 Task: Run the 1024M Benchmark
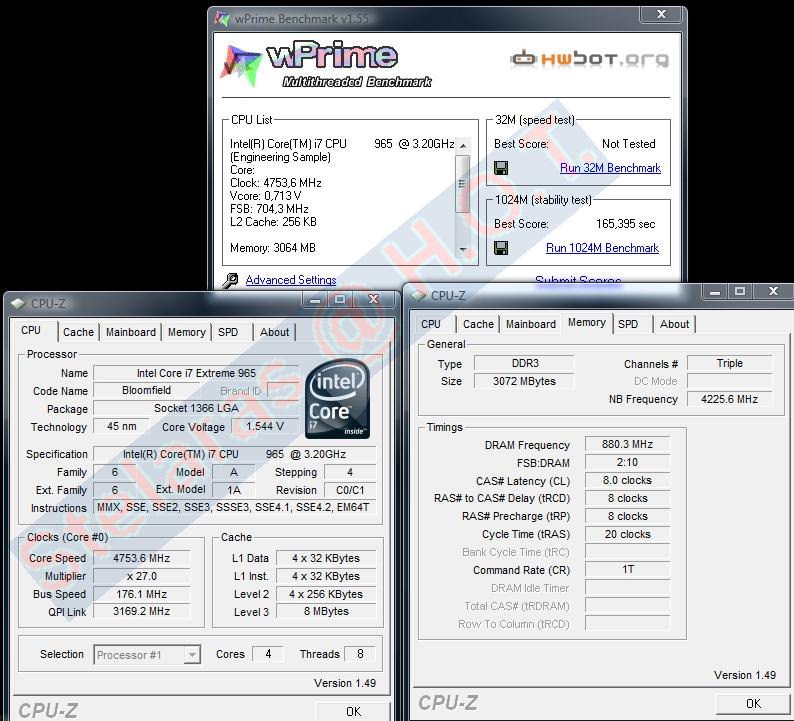click(x=602, y=248)
